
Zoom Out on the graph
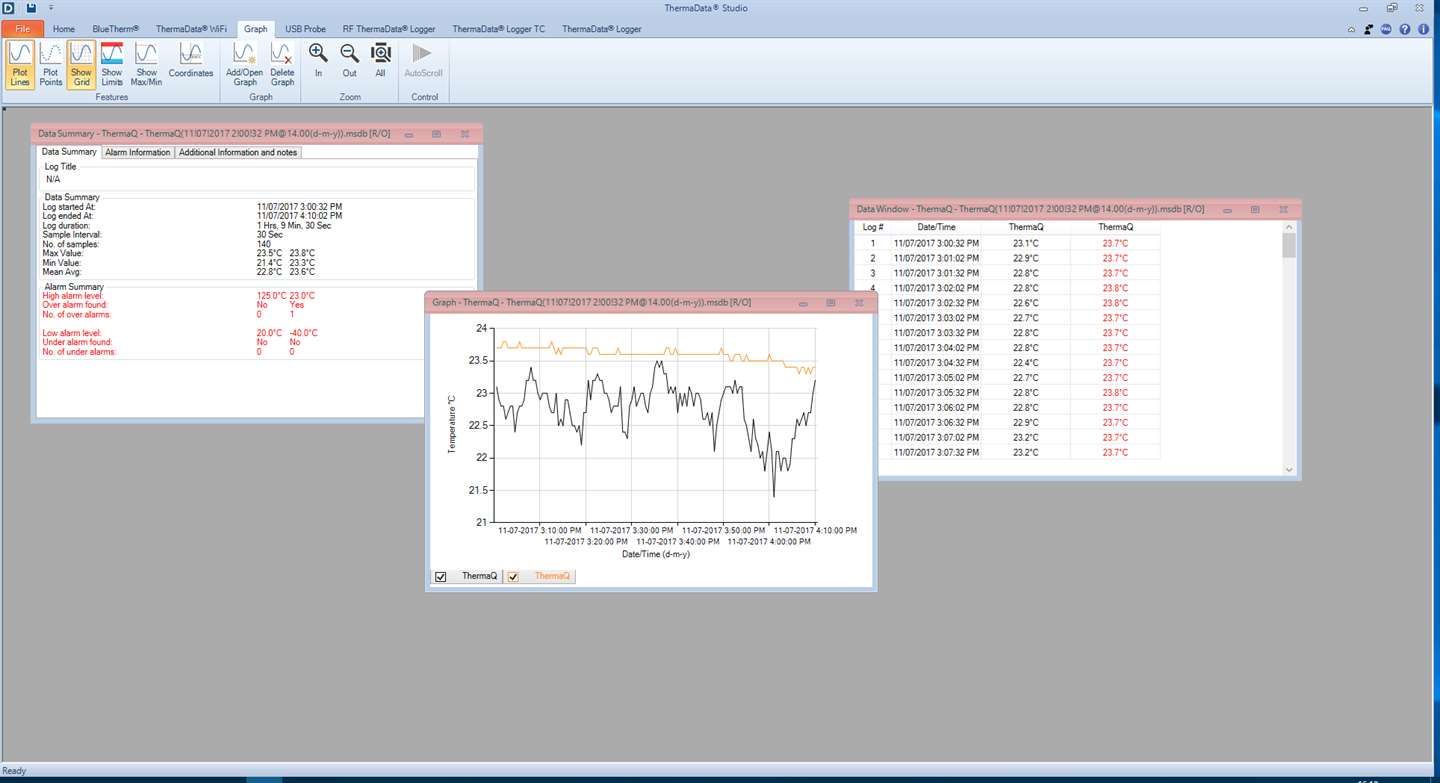tap(349, 60)
